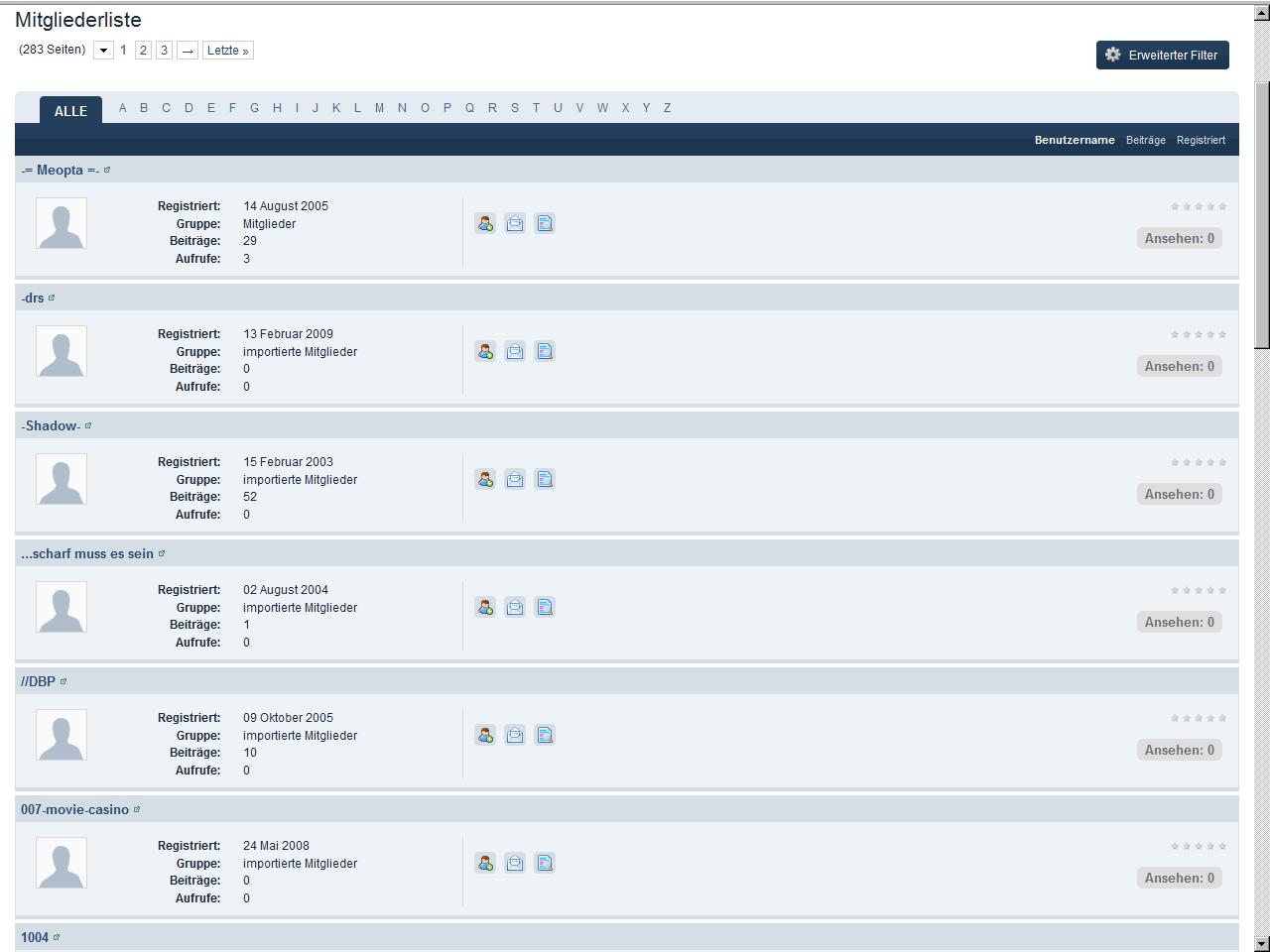Add -drs as friend icon
This screenshot has height=952, width=1270.
[485, 351]
